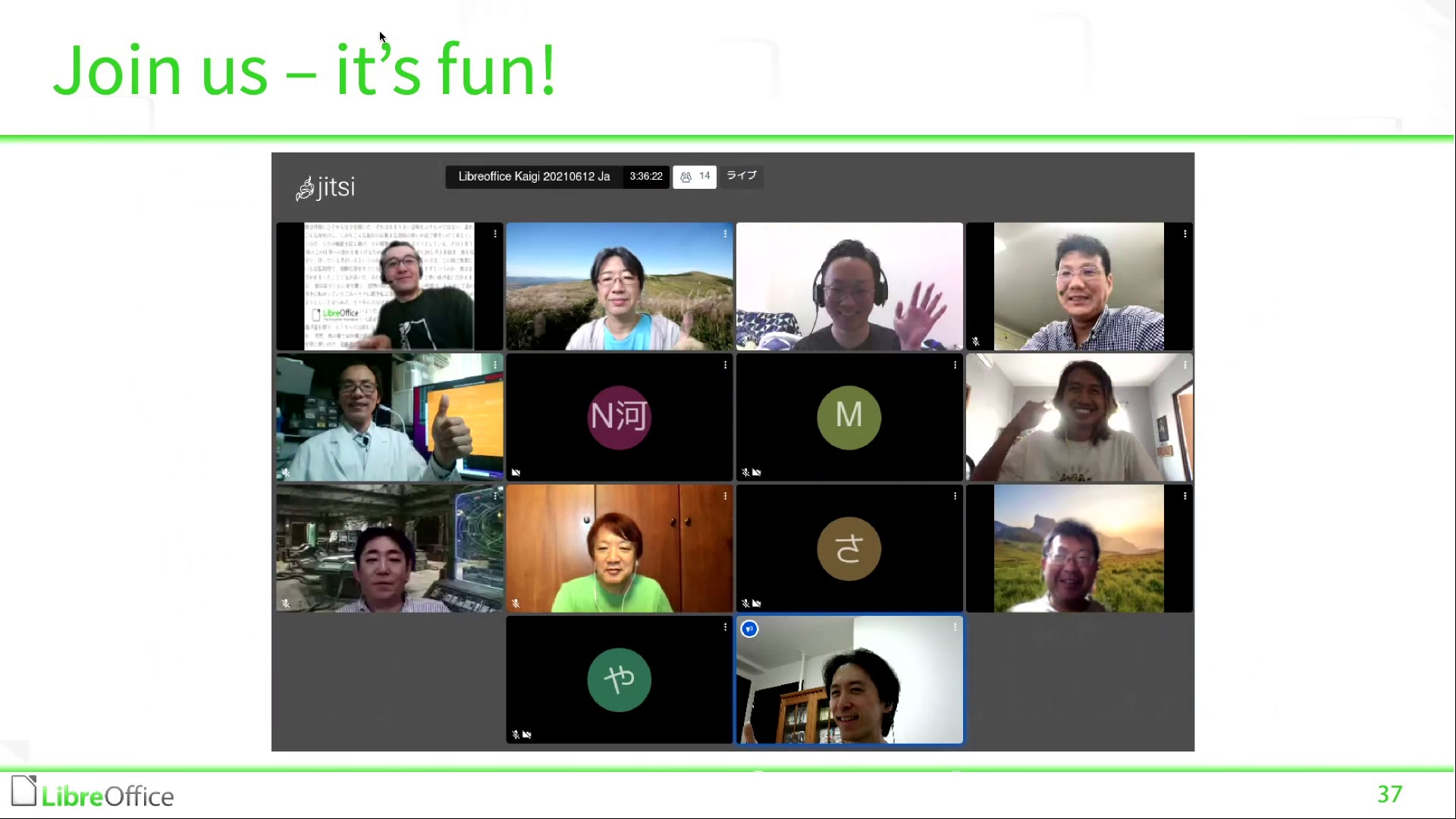The image size is (1456, 819).
Task: Click the olive M avatar circle
Action: click(849, 417)
